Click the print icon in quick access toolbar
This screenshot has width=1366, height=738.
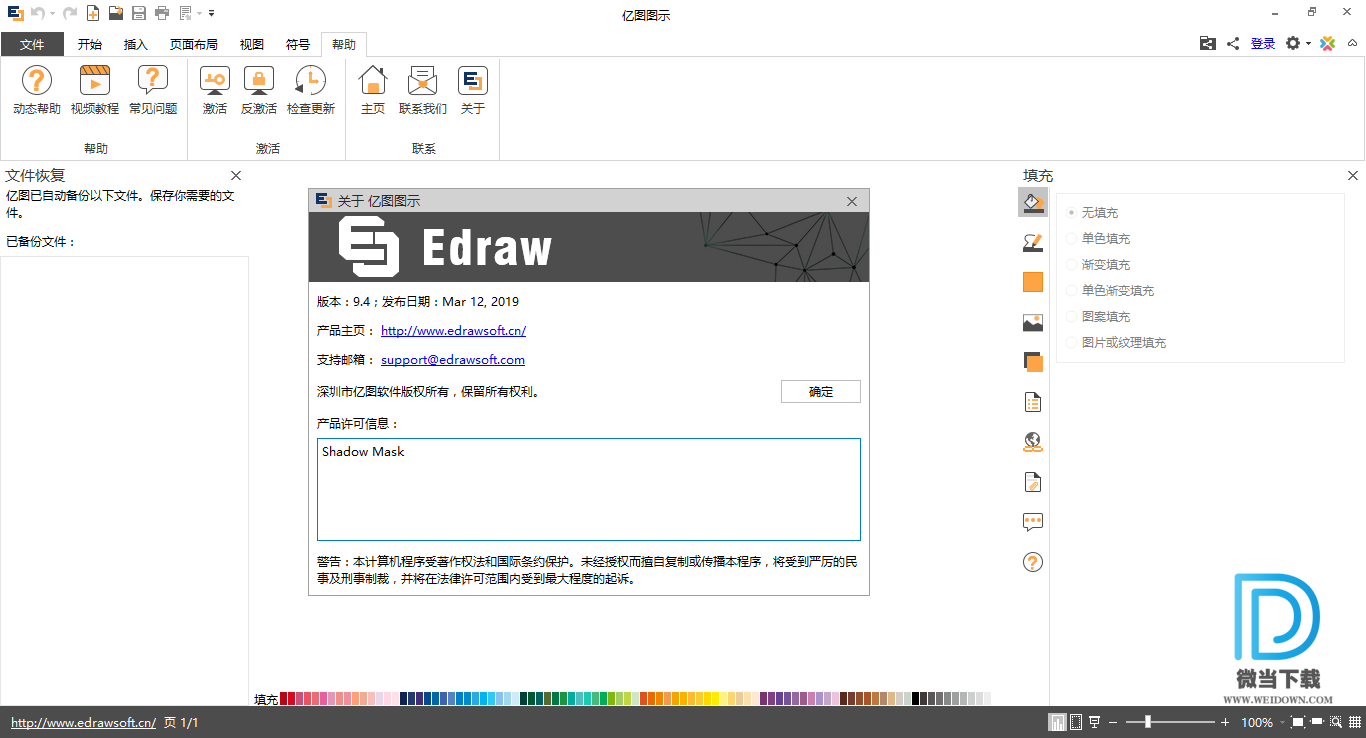point(162,13)
